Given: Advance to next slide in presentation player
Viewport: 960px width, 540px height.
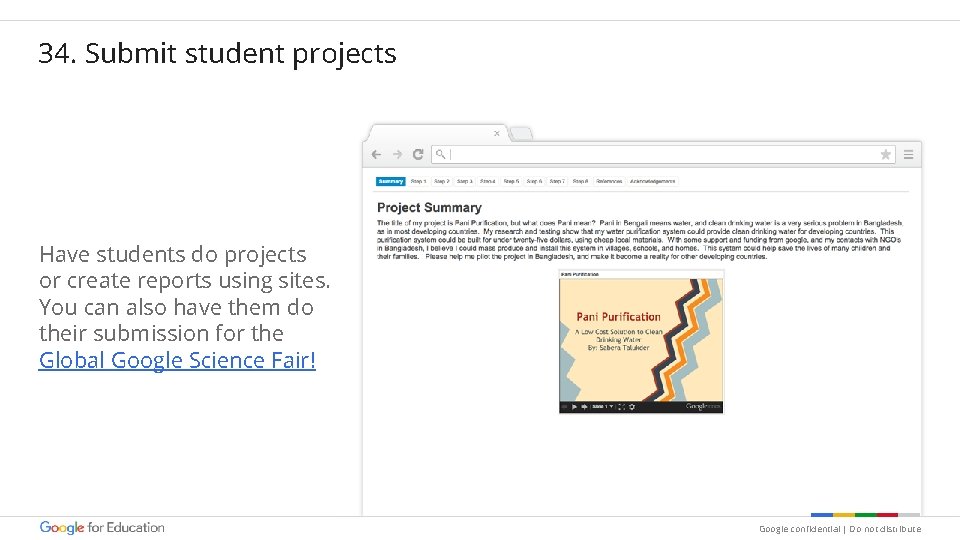Looking at the screenshot, I should (584, 407).
